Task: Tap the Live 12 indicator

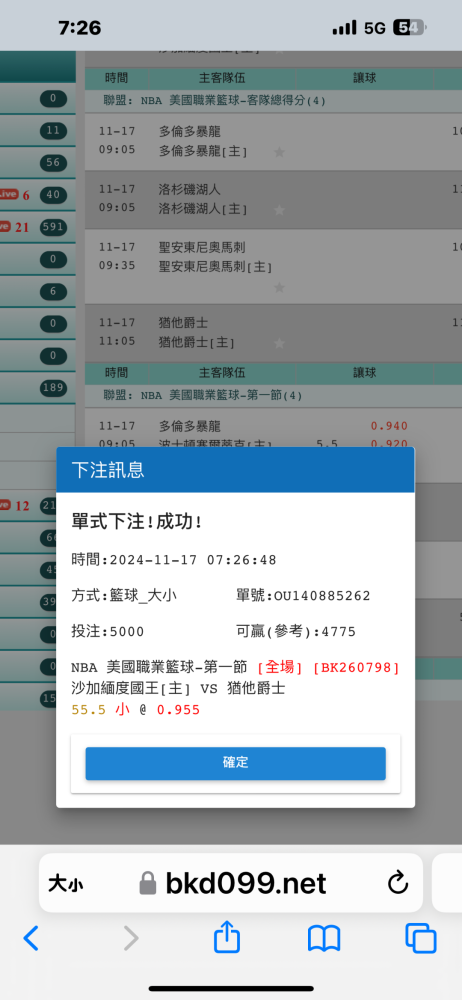Action: pos(14,506)
